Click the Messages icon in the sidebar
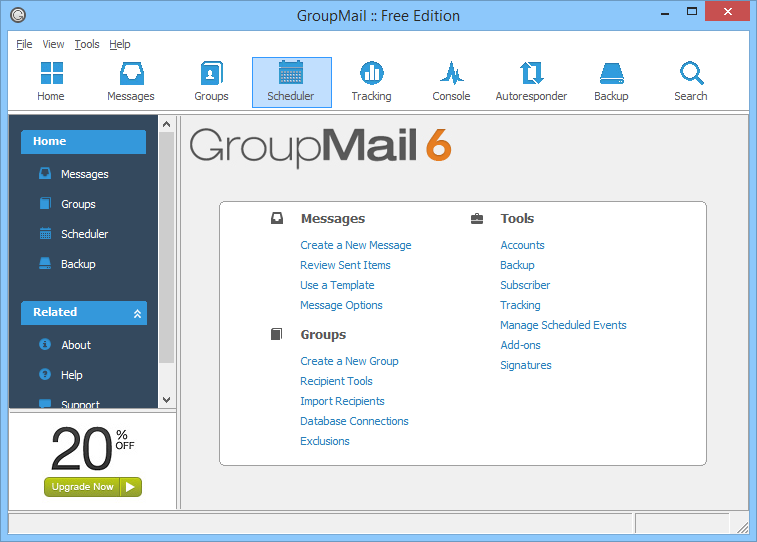 (45, 173)
